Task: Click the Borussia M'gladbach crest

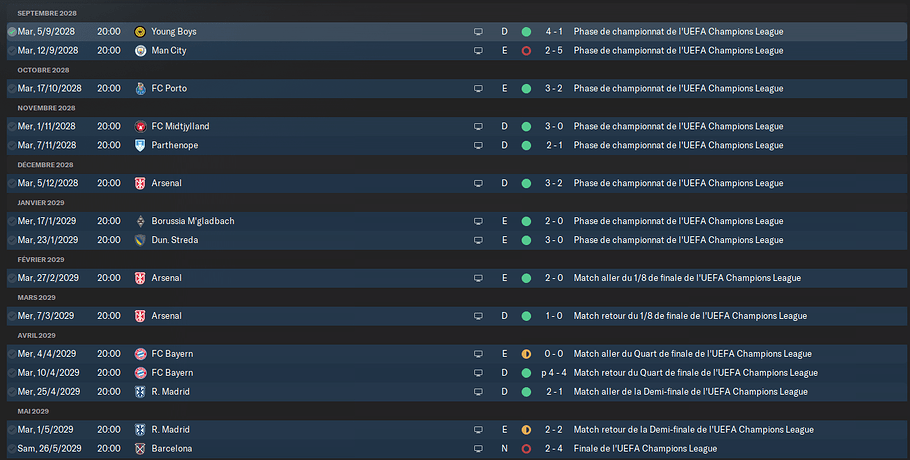Action: [x=140, y=221]
